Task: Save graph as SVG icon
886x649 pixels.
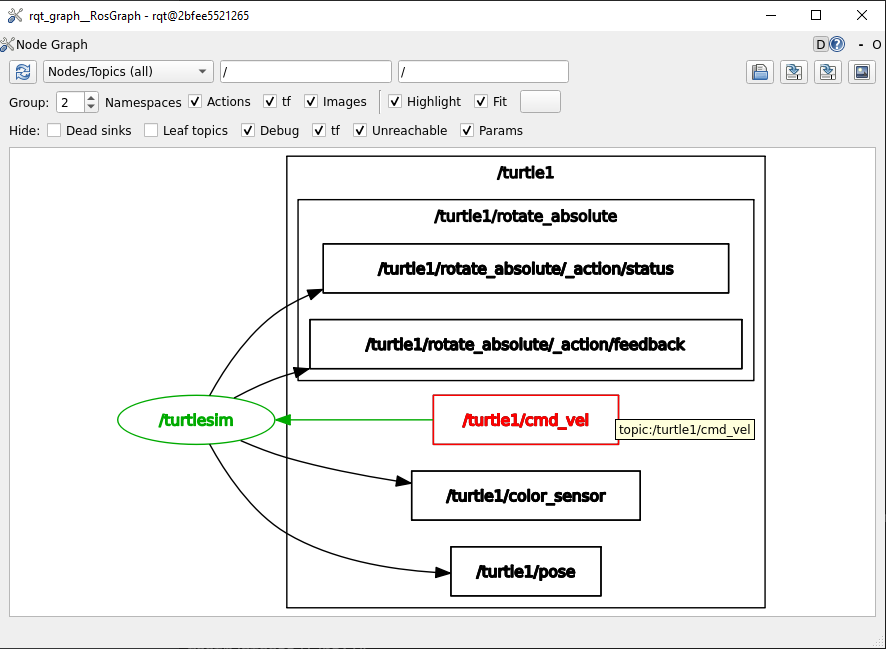Action: coord(828,72)
